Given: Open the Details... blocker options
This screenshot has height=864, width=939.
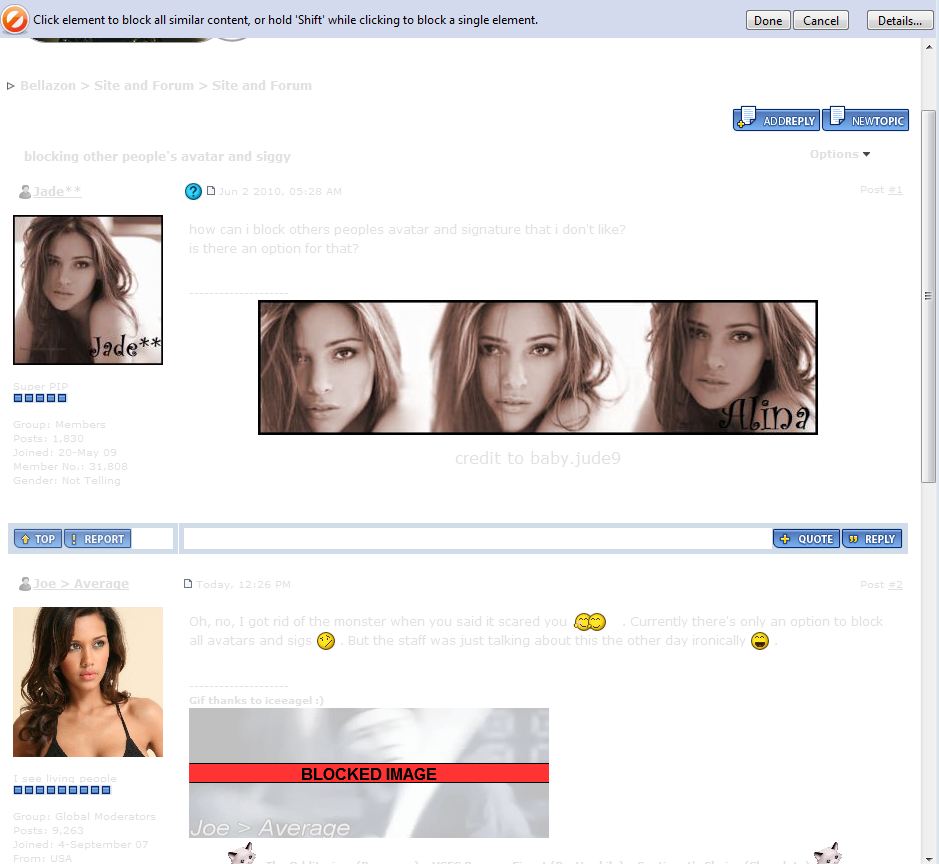Looking at the screenshot, I should 899,20.
